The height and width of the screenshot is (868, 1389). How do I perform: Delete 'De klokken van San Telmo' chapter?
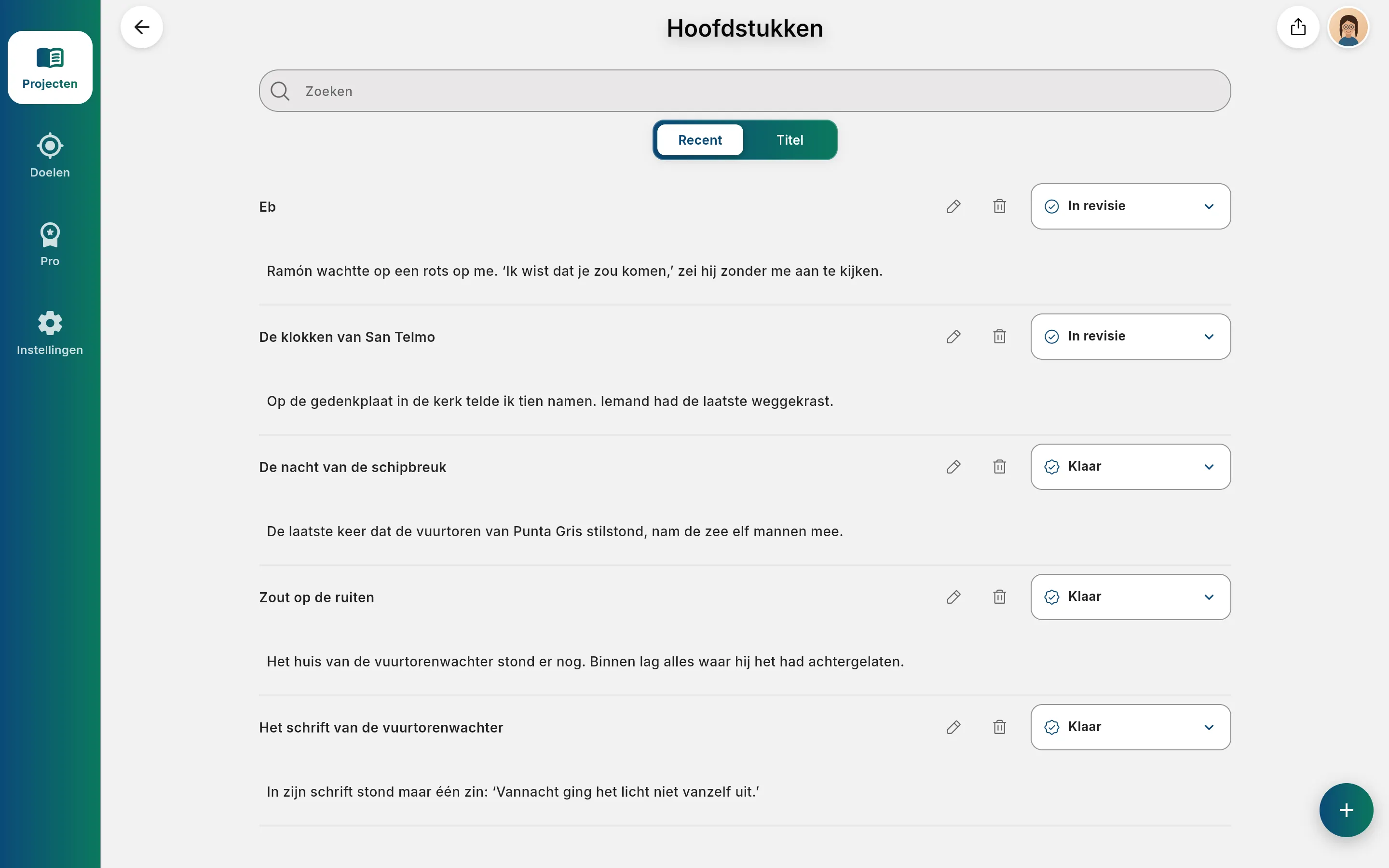click(x=1000, y=337)
